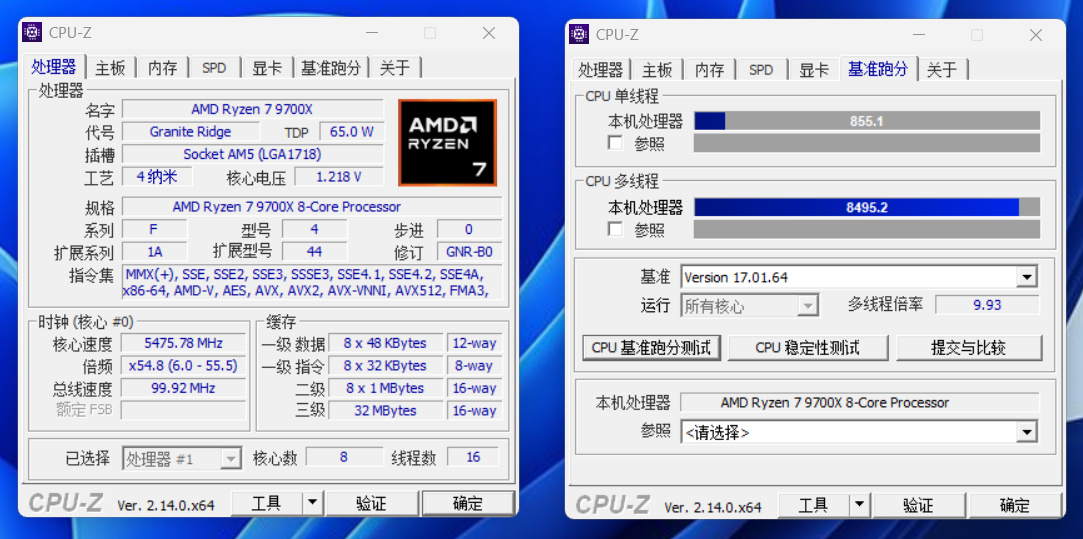Click the 倍频 value x54.8 (6.0 - 55.5)
The height and width of the screenshot is (539, 1083).
click(x=183, y=365)
